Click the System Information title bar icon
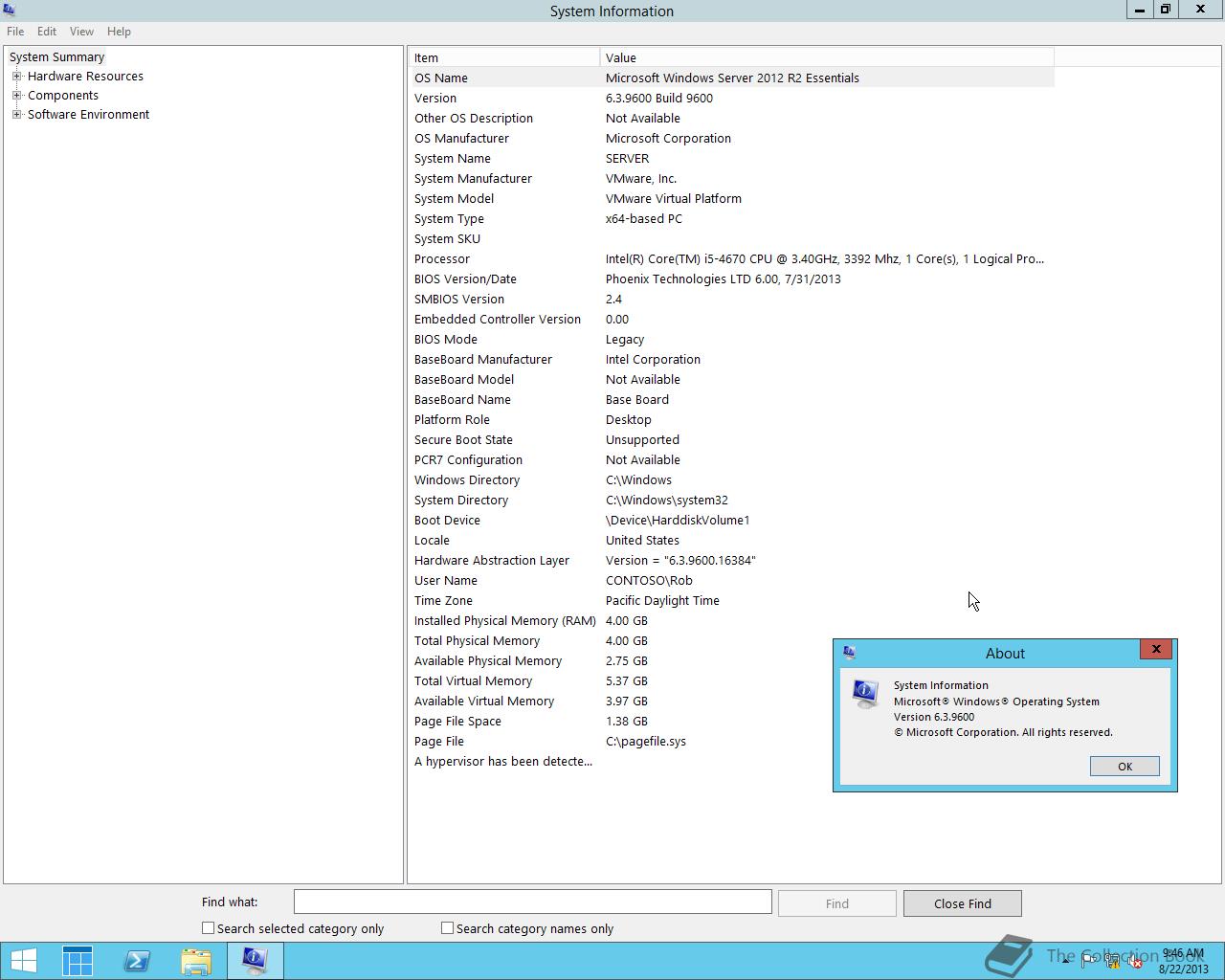The image size is (1225, 980). 9,11
